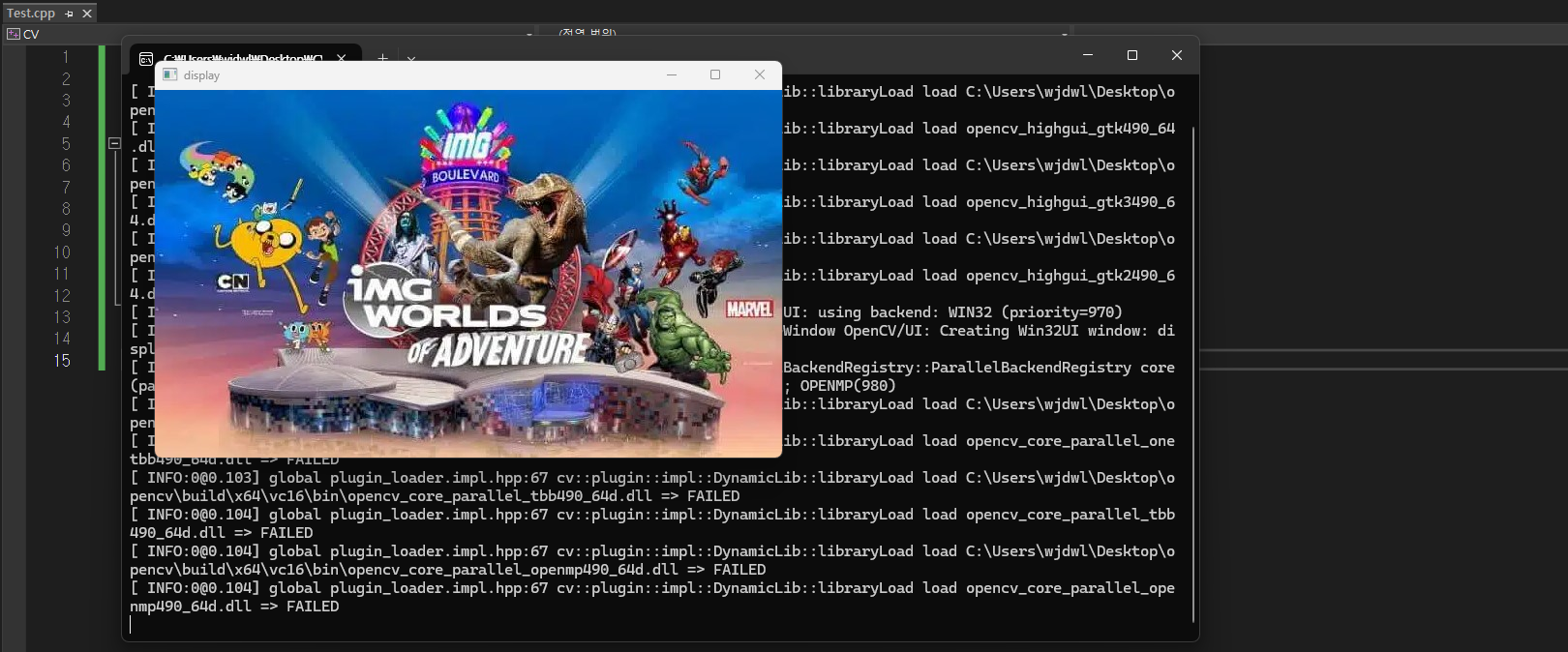Close the console terminal tab

click(x=342, y=58)
